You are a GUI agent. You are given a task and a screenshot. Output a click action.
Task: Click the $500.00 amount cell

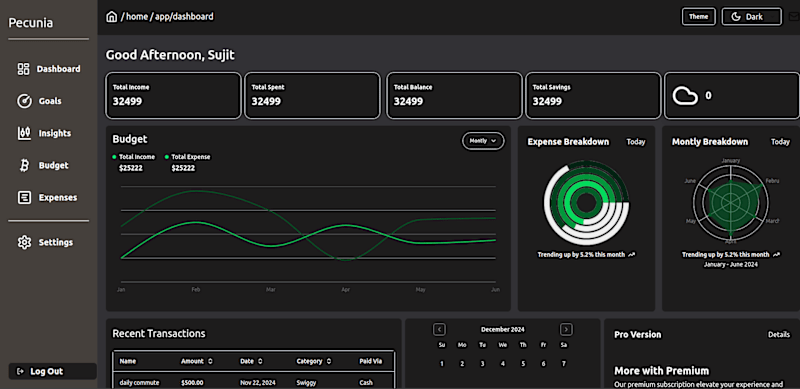pyautogui.click(x=192, y=382)
